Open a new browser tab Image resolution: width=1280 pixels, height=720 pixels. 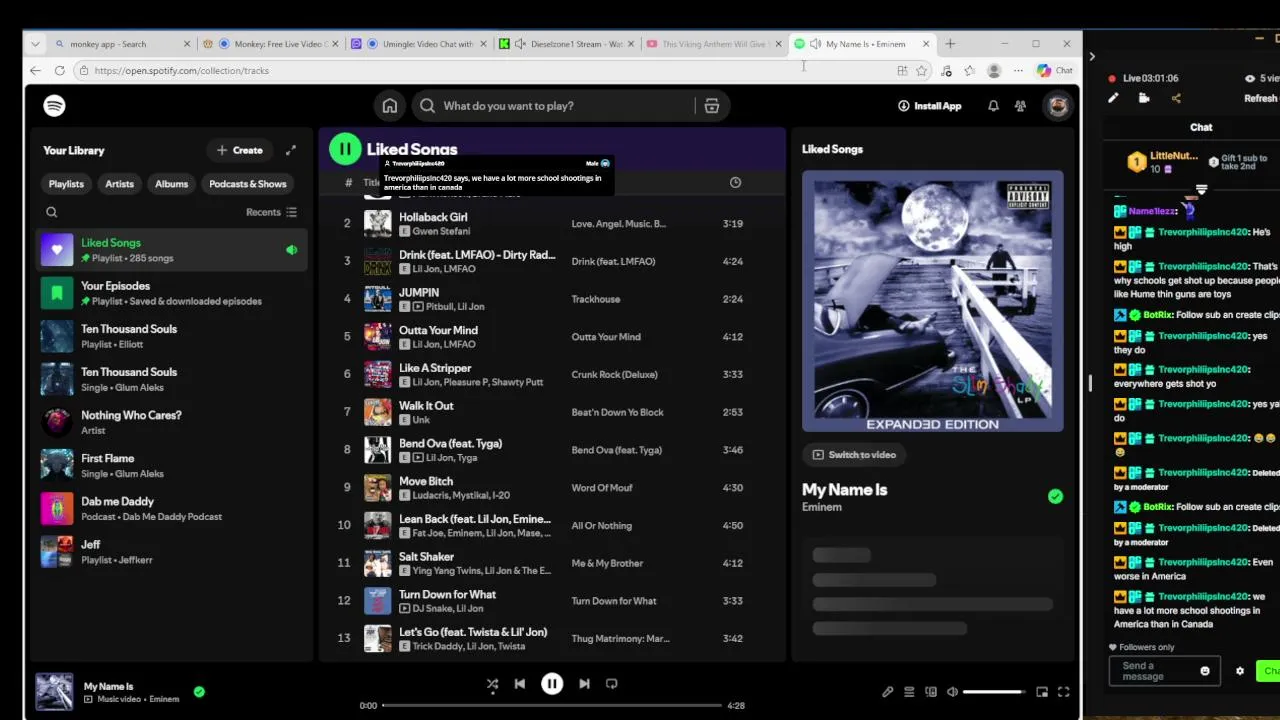point(950,44)
